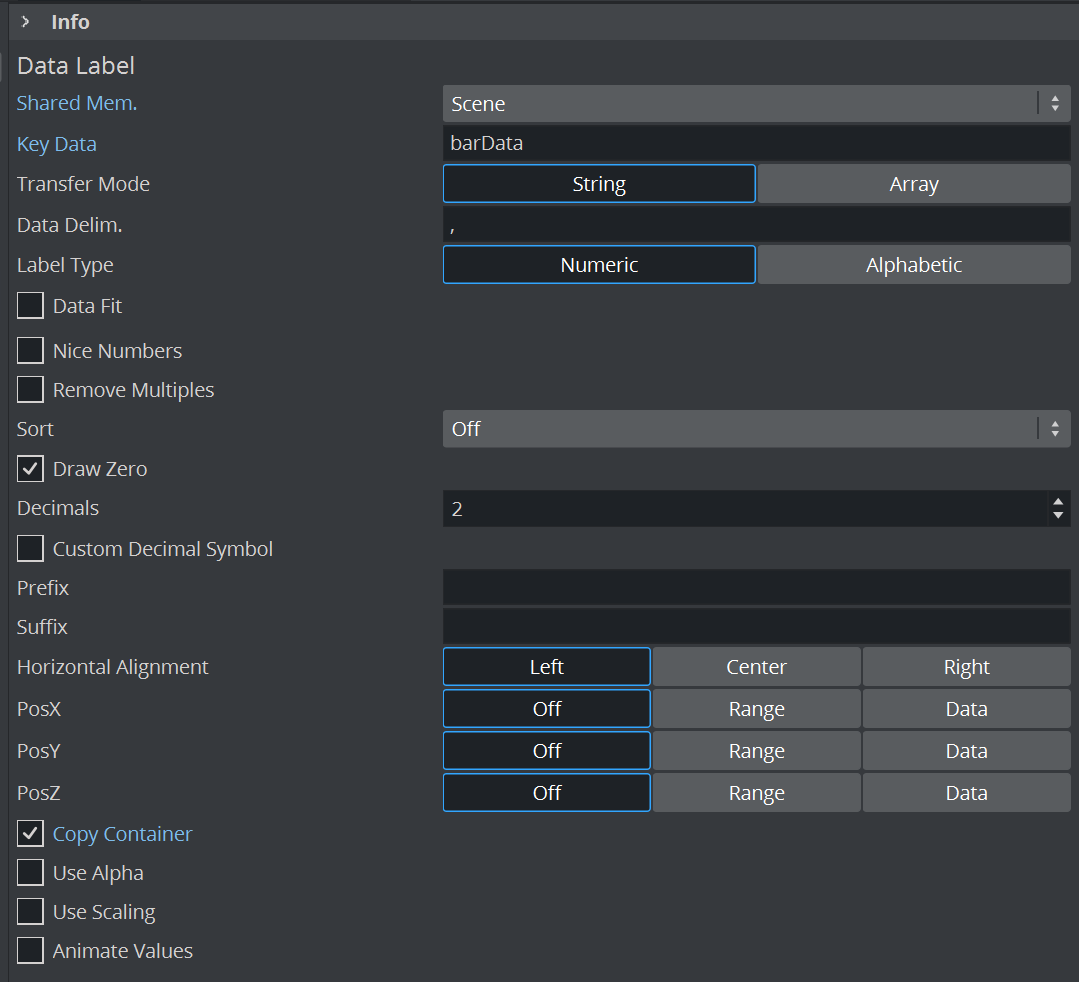Enable the Data Fit checkbox
Screen dimensions: 1079x982
pyautogui.click(x=31, y=306)
